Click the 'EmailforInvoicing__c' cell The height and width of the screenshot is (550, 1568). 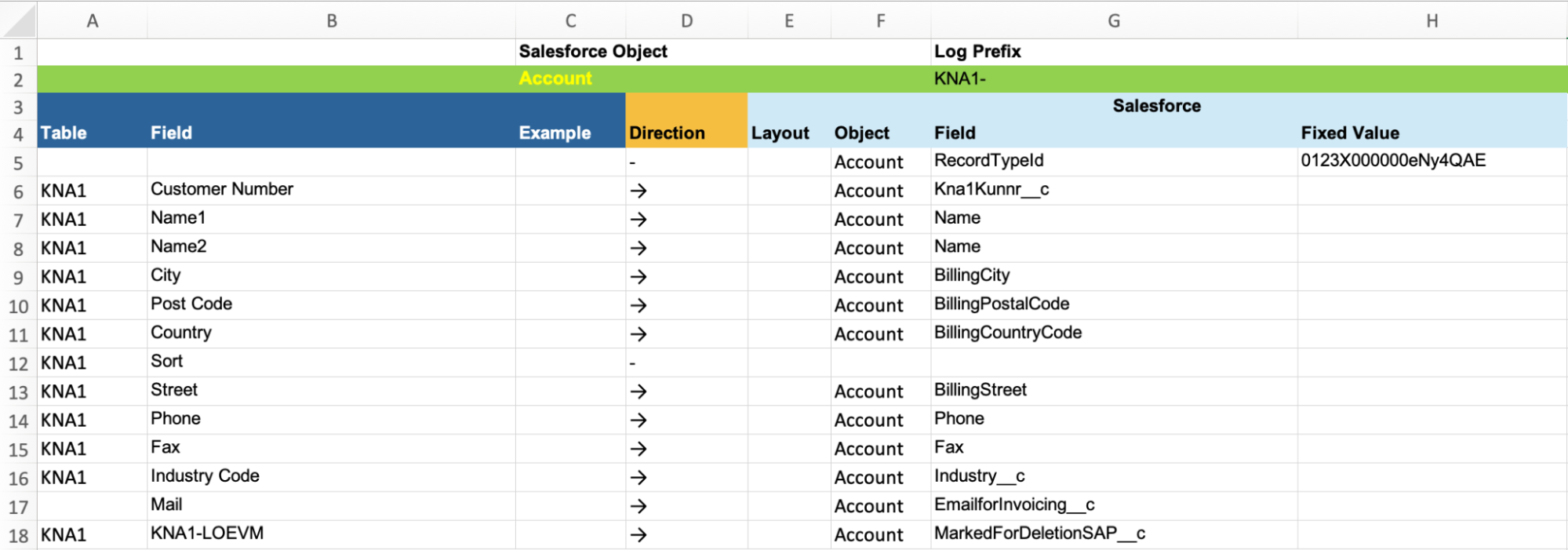pos(1114,505)
